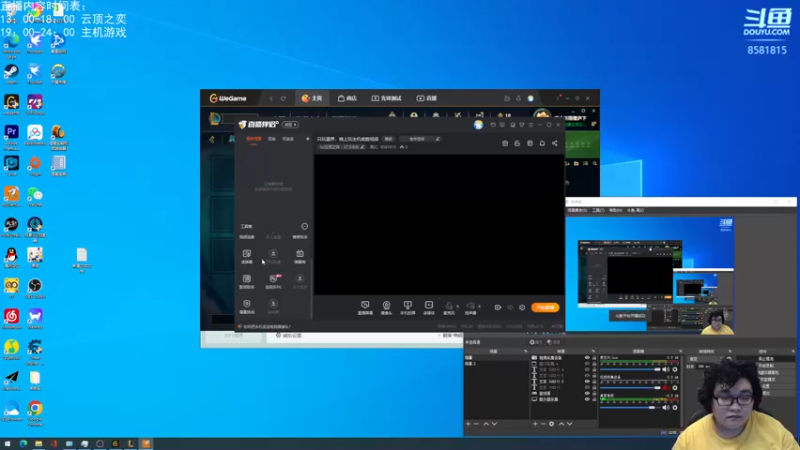800x450 pixels.
Task: Open the OBS Studio desktop shortcut
Action: point(35,286)
